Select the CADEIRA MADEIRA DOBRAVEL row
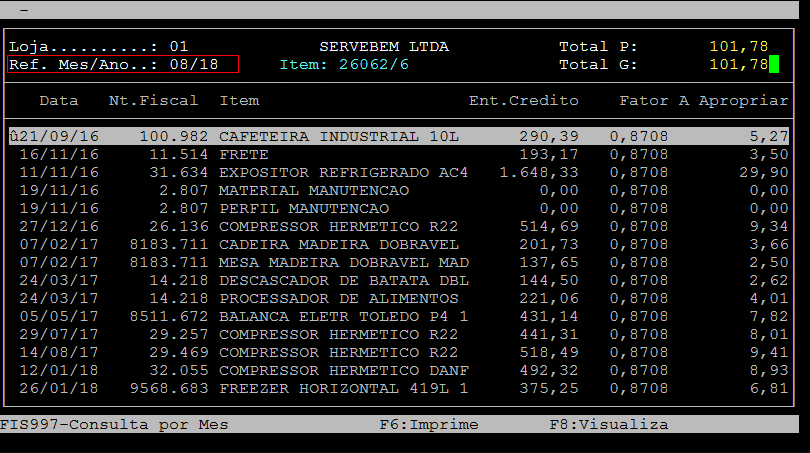810x453 pixels. click(338, 245)
